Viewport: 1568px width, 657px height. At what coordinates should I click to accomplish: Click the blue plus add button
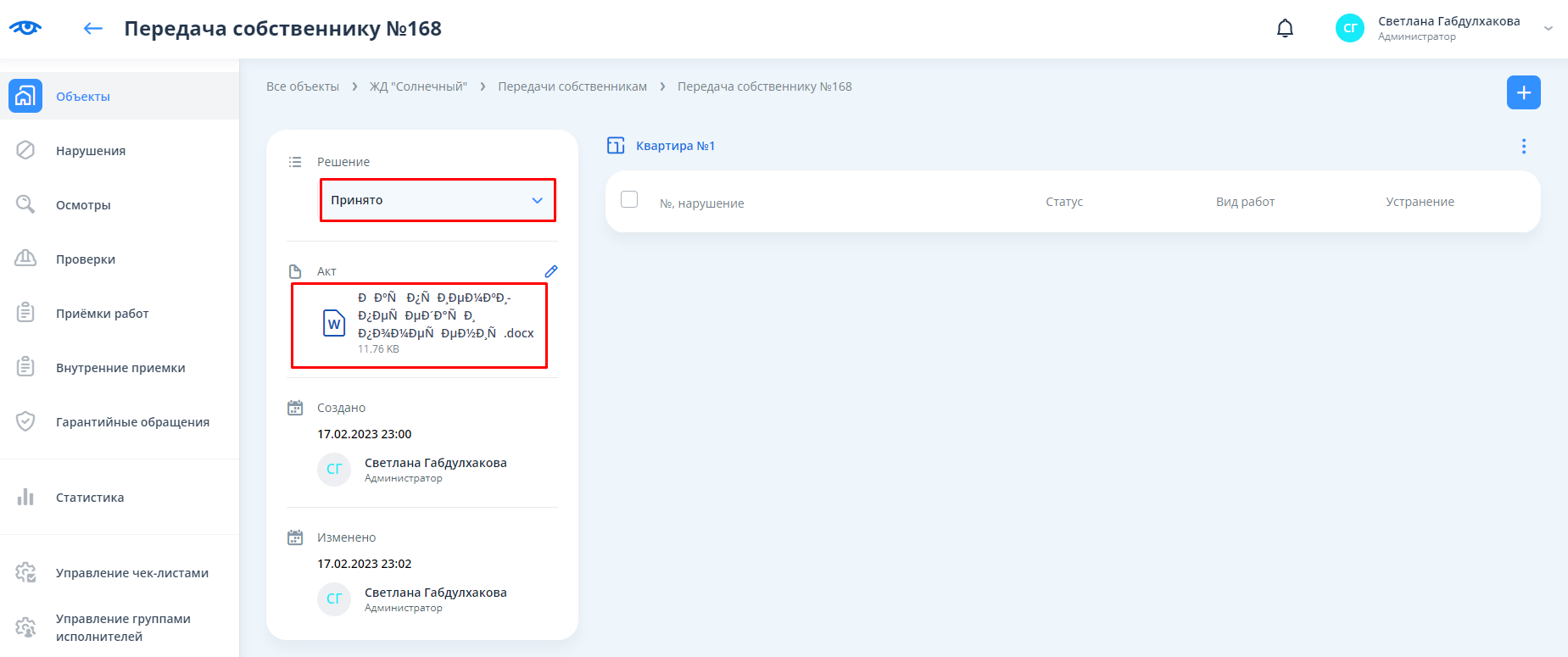click(1523, 92)
